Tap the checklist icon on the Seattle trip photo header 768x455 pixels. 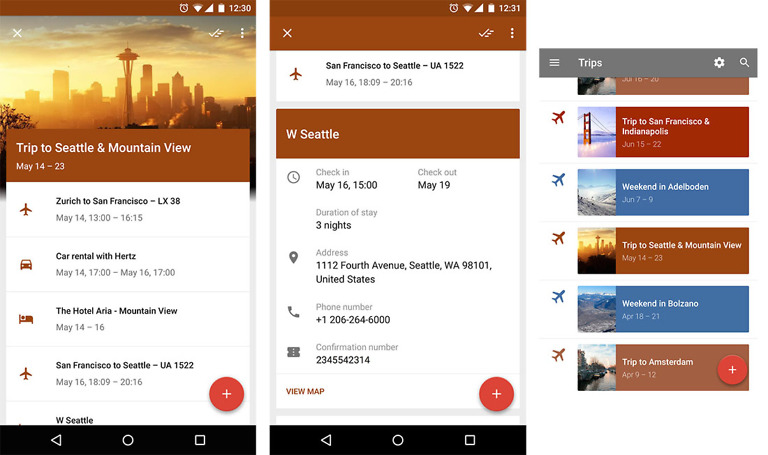point(216,33)
